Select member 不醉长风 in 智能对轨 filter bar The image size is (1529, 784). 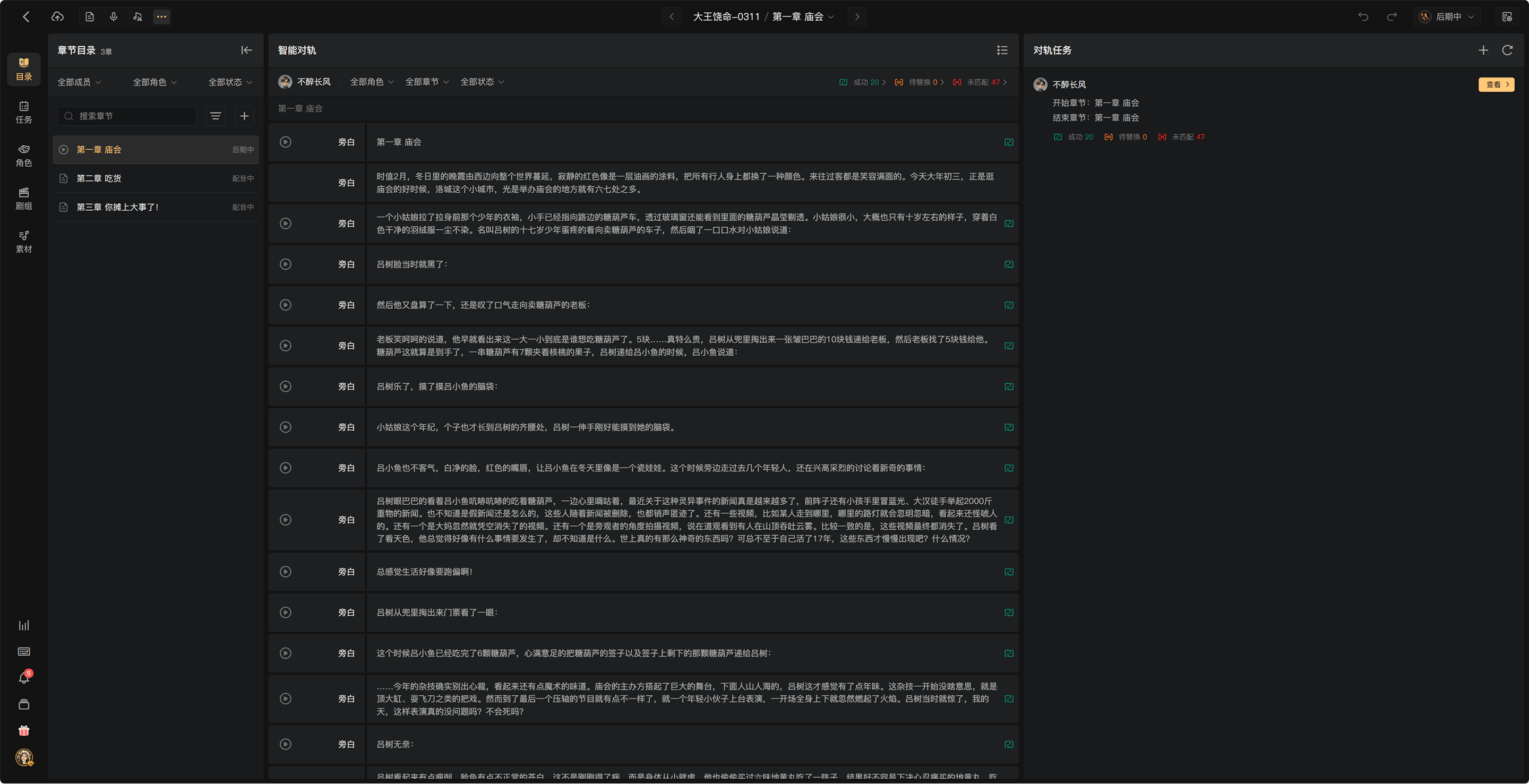305,82
